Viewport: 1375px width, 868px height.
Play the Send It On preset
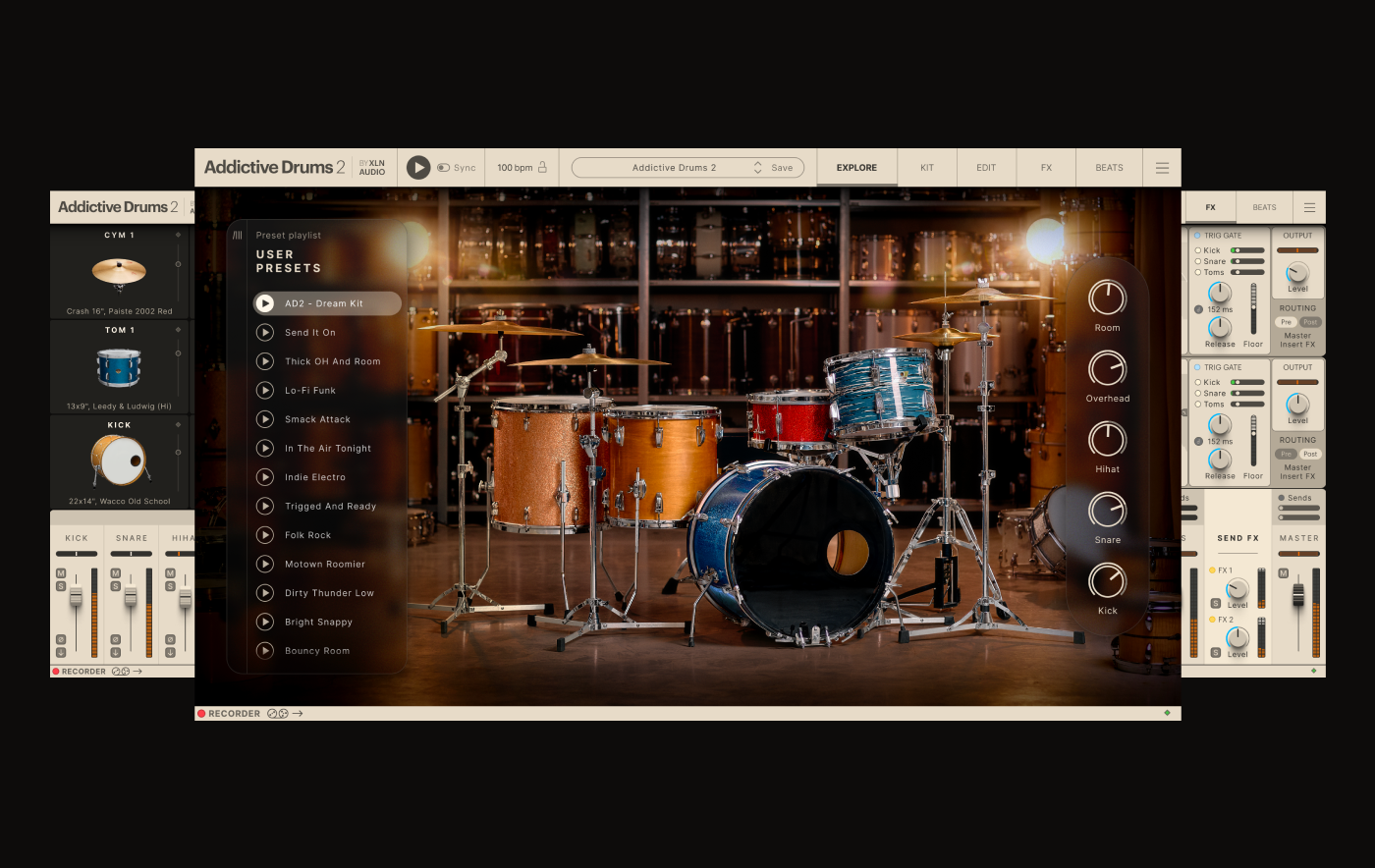coord(265,333)
